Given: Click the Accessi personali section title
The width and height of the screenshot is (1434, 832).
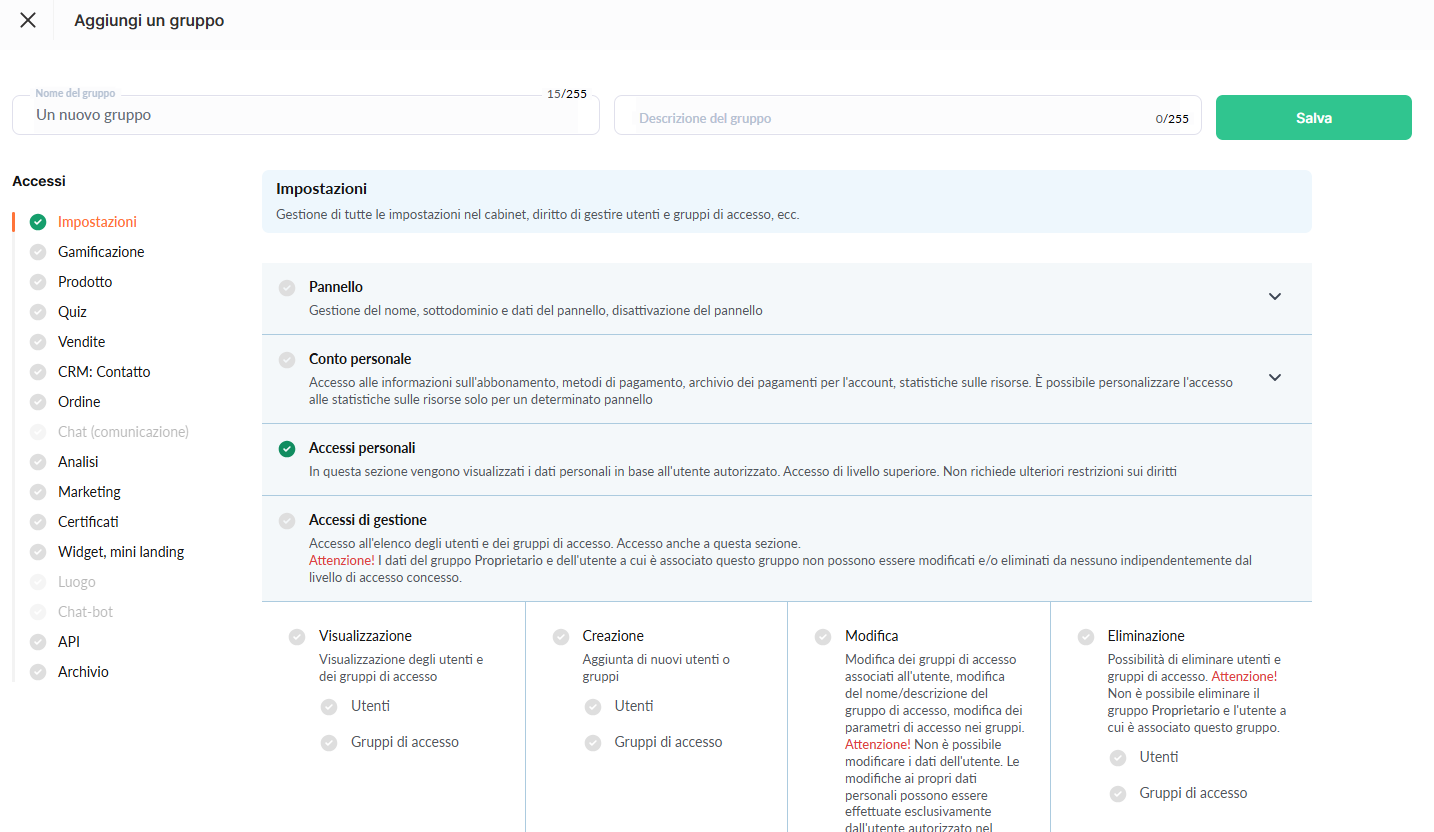Looking at the screenshot, I should (x=362, y=448).
